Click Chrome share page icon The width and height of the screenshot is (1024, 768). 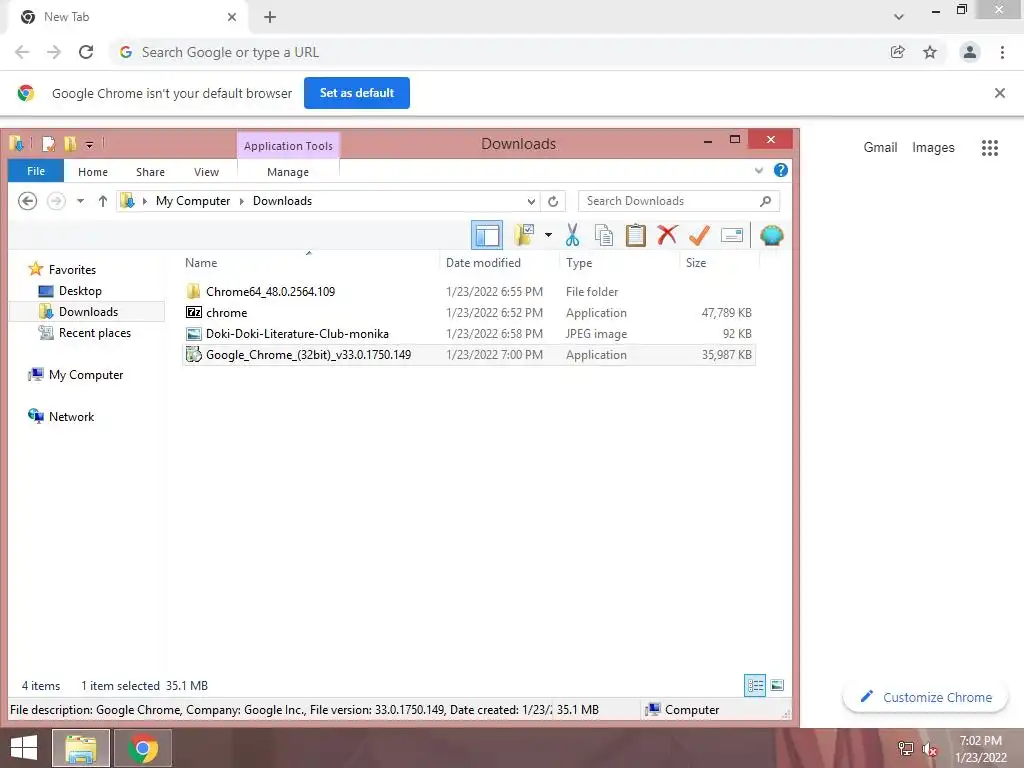click(x=897, y=52)
